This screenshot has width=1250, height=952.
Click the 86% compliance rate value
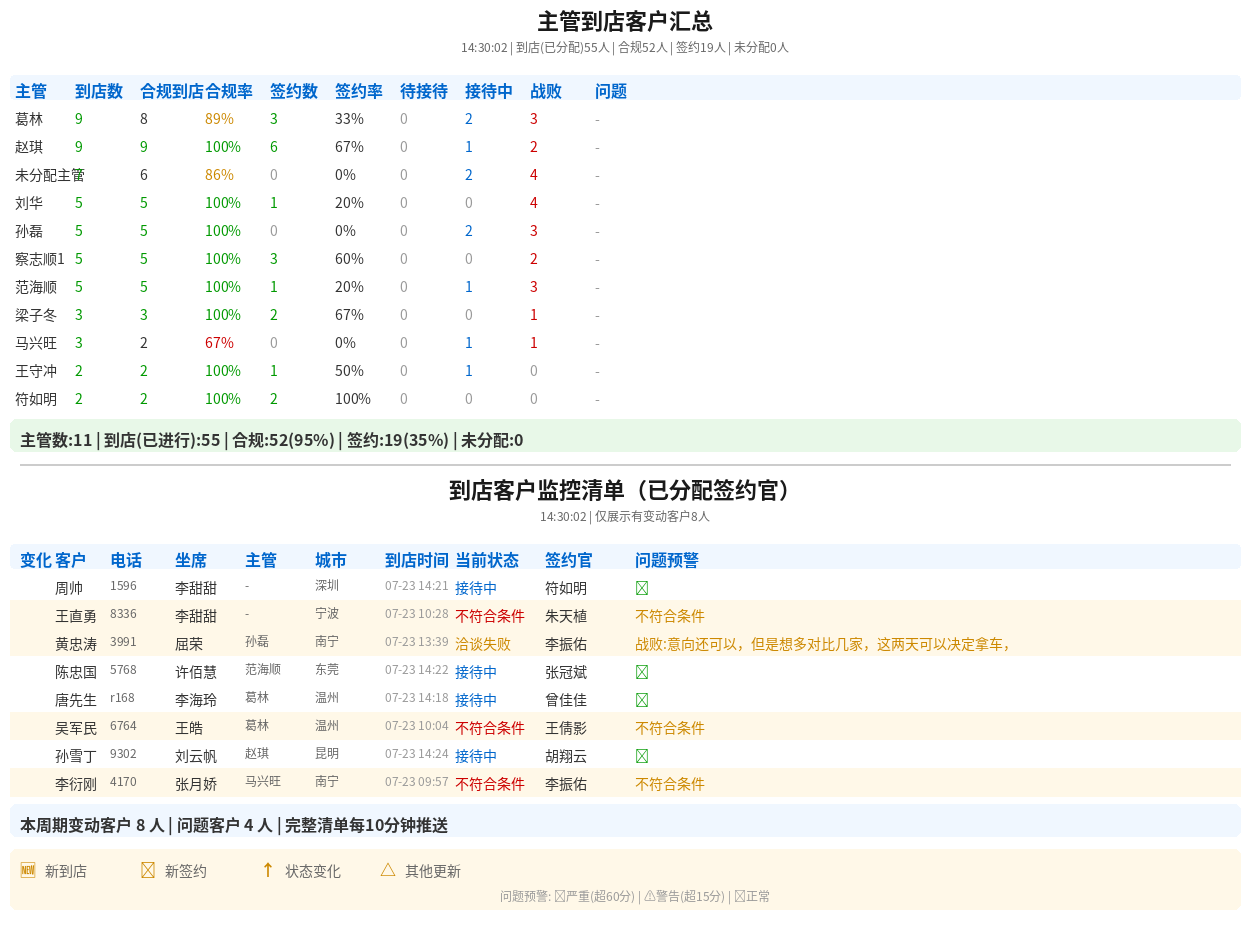(x=219, y=175)
